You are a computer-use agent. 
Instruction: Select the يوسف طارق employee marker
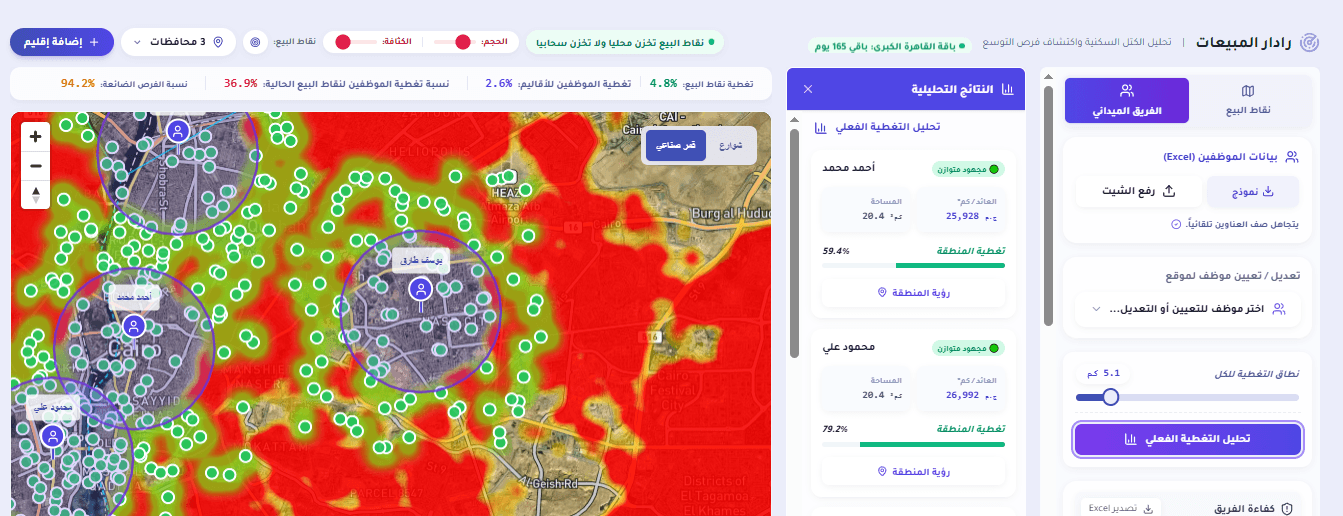click(x=420, y=290)
